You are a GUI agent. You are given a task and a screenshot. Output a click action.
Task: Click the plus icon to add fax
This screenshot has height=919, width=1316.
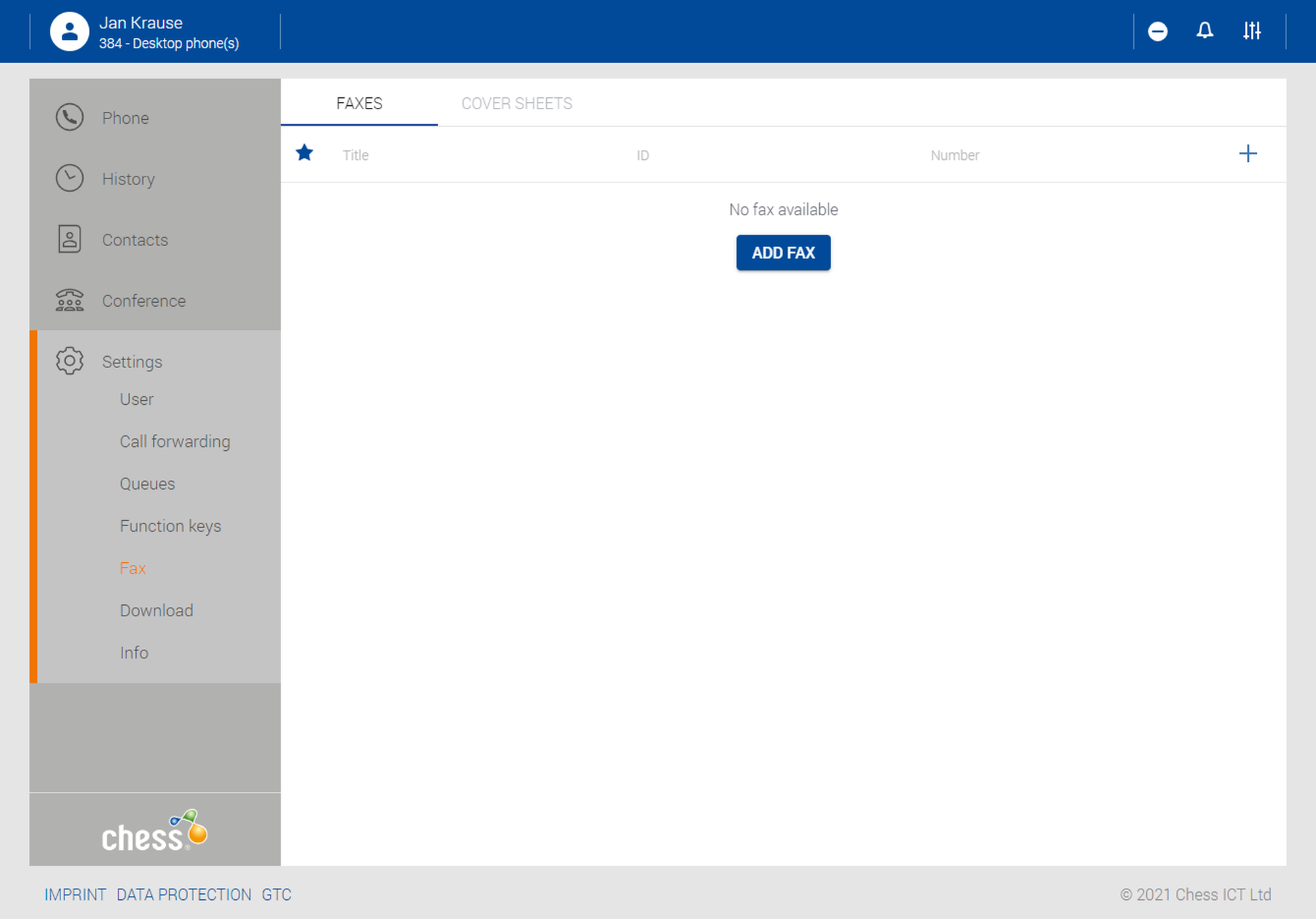(x=1248, y=154)
